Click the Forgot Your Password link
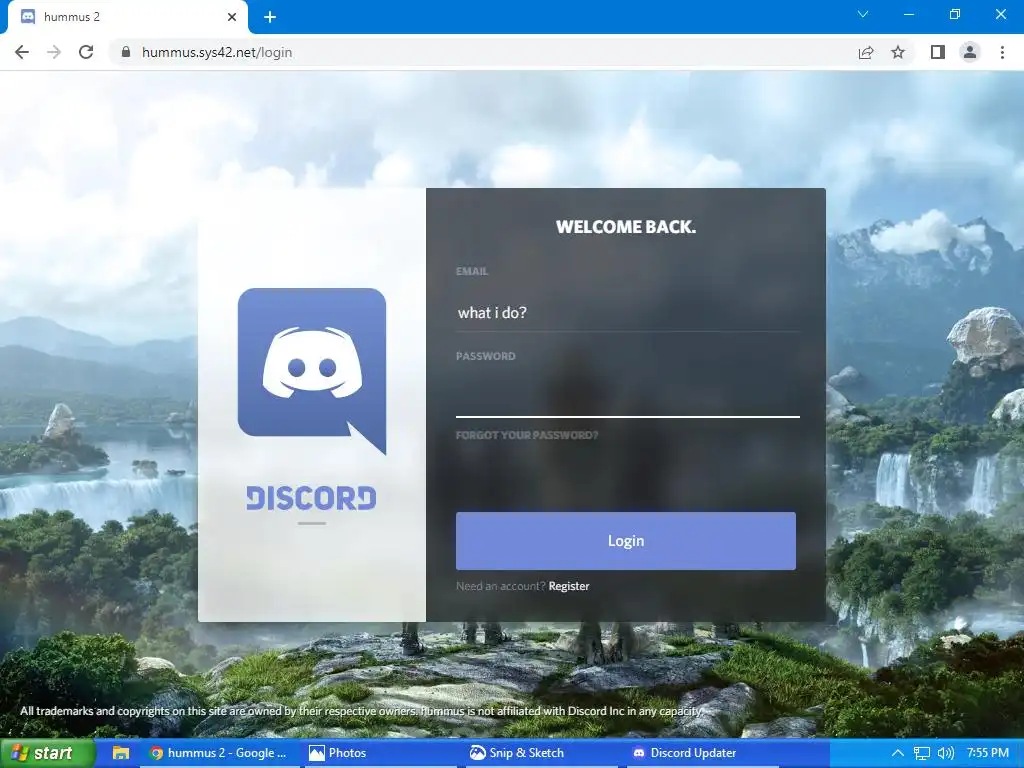This screenshot has width=1024, height=768. 527,436
